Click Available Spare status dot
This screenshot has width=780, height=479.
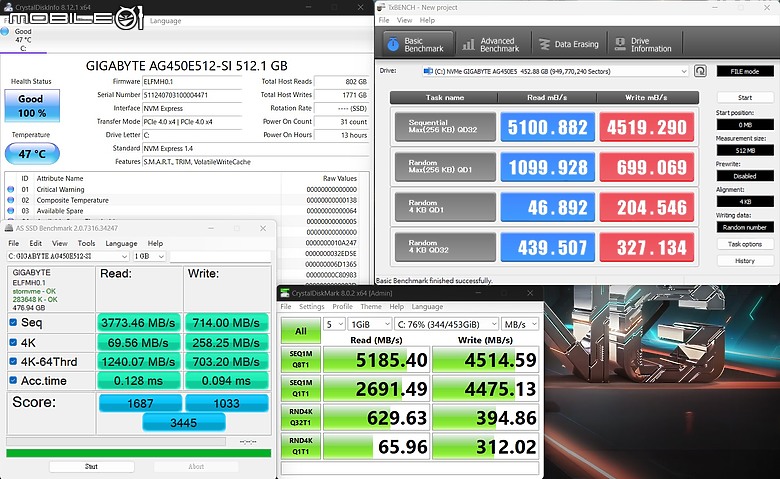tap(10, 211)
